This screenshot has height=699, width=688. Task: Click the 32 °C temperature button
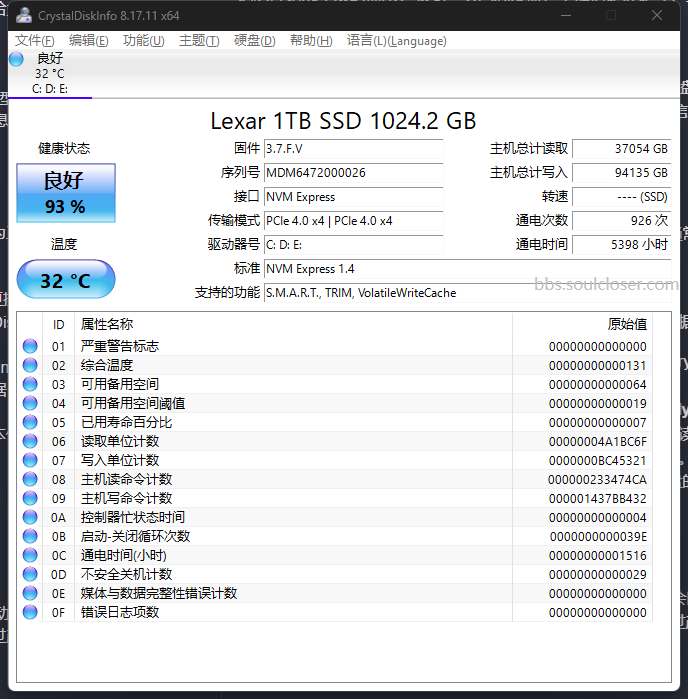[x=66, y=280]
